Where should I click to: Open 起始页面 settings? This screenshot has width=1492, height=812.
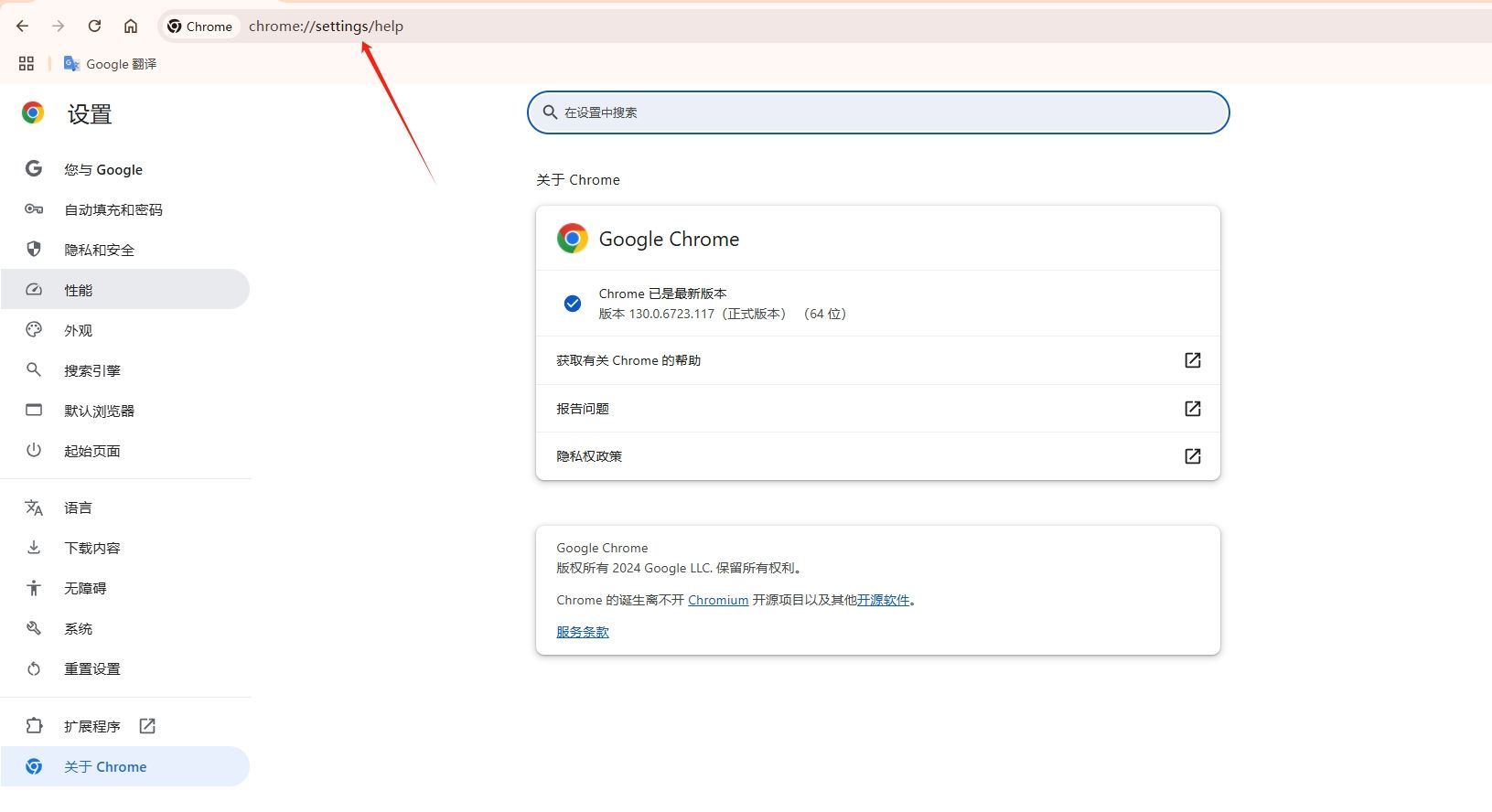(125, 451)
